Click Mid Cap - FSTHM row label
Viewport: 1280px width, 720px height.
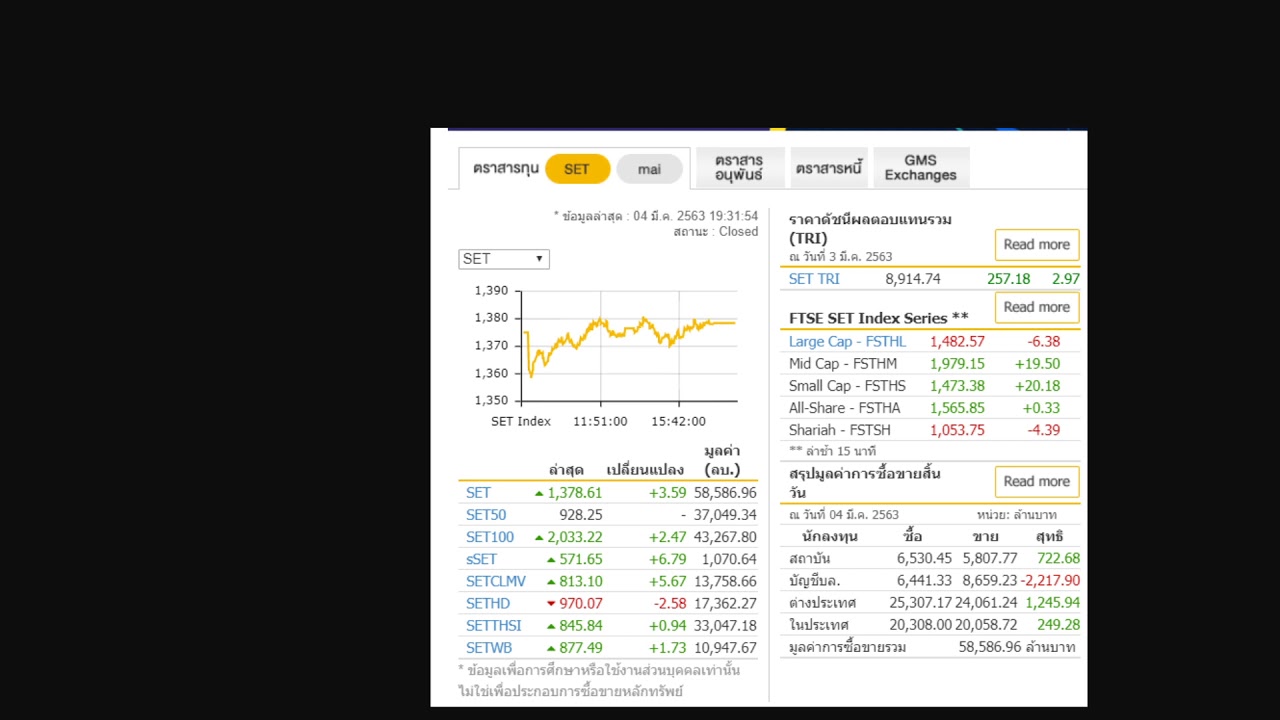pyautogui.click(x=843, y=363)
